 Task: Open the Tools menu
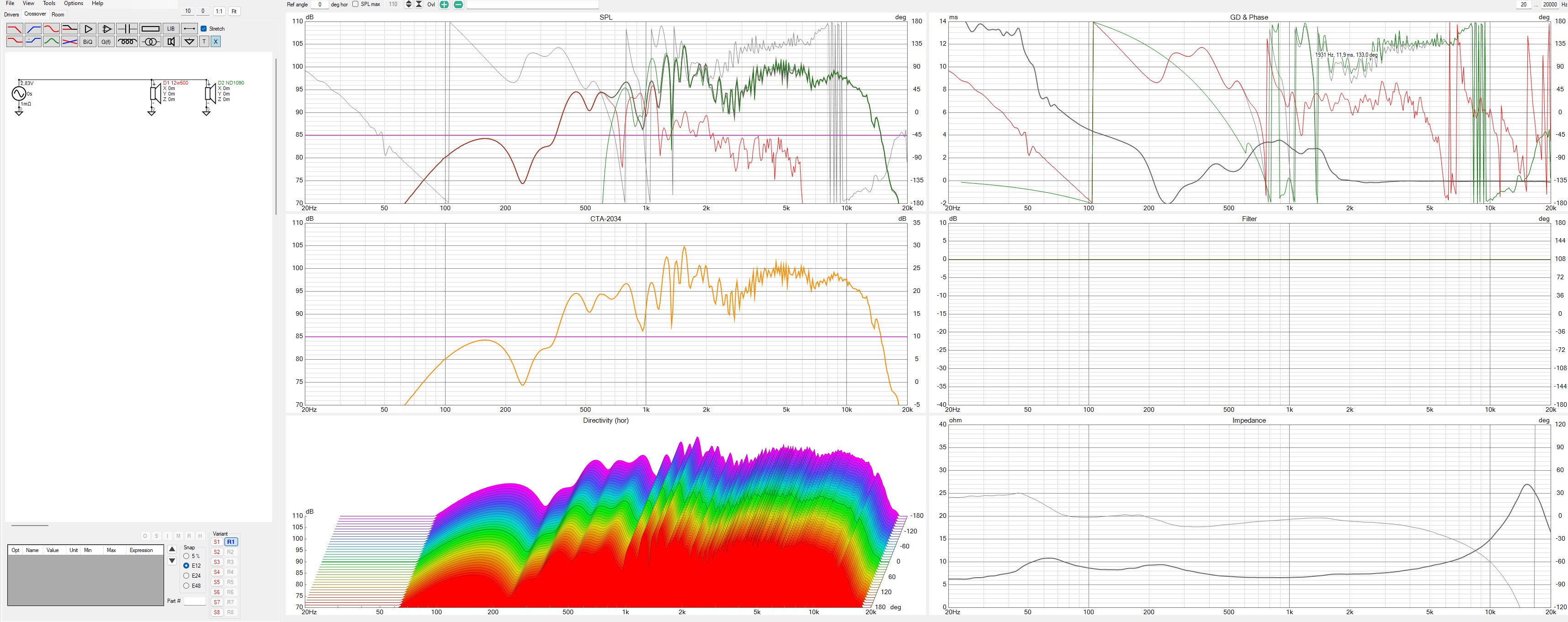click(x=49, y=3)
